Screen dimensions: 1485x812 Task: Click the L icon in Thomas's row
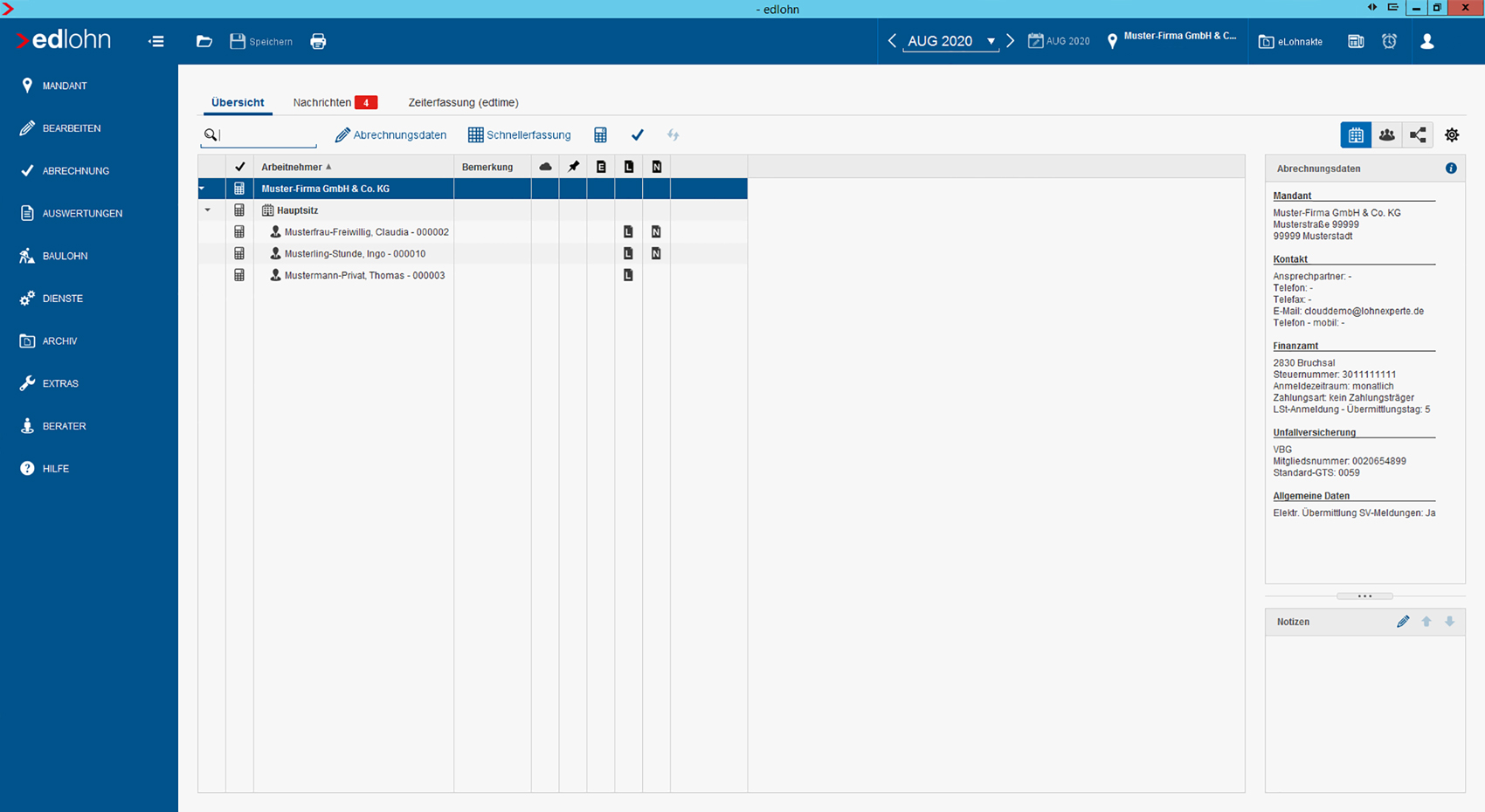[x=628, y=275]
